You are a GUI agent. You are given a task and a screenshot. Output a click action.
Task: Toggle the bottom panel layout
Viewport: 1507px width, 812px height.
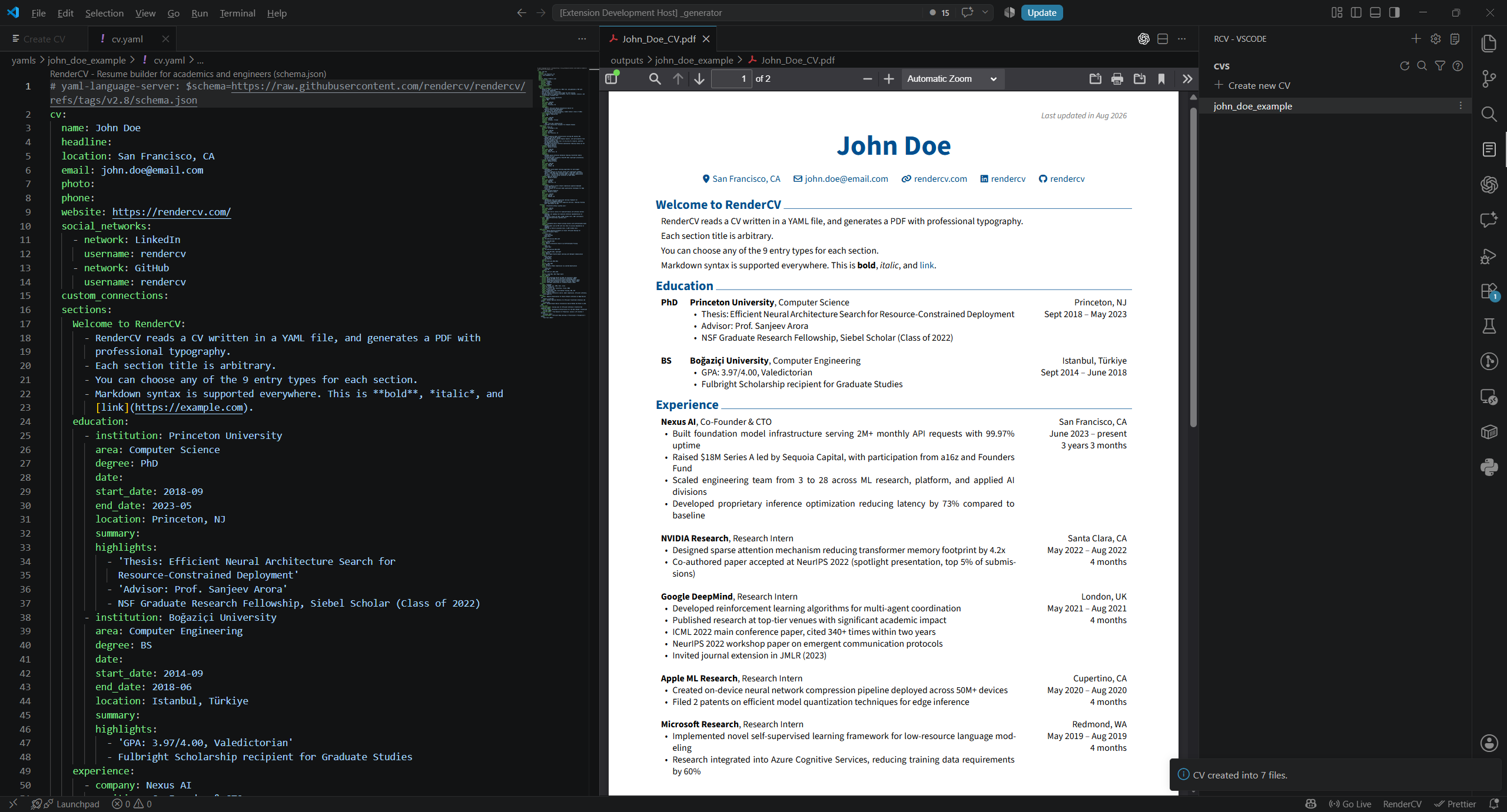1375,12
